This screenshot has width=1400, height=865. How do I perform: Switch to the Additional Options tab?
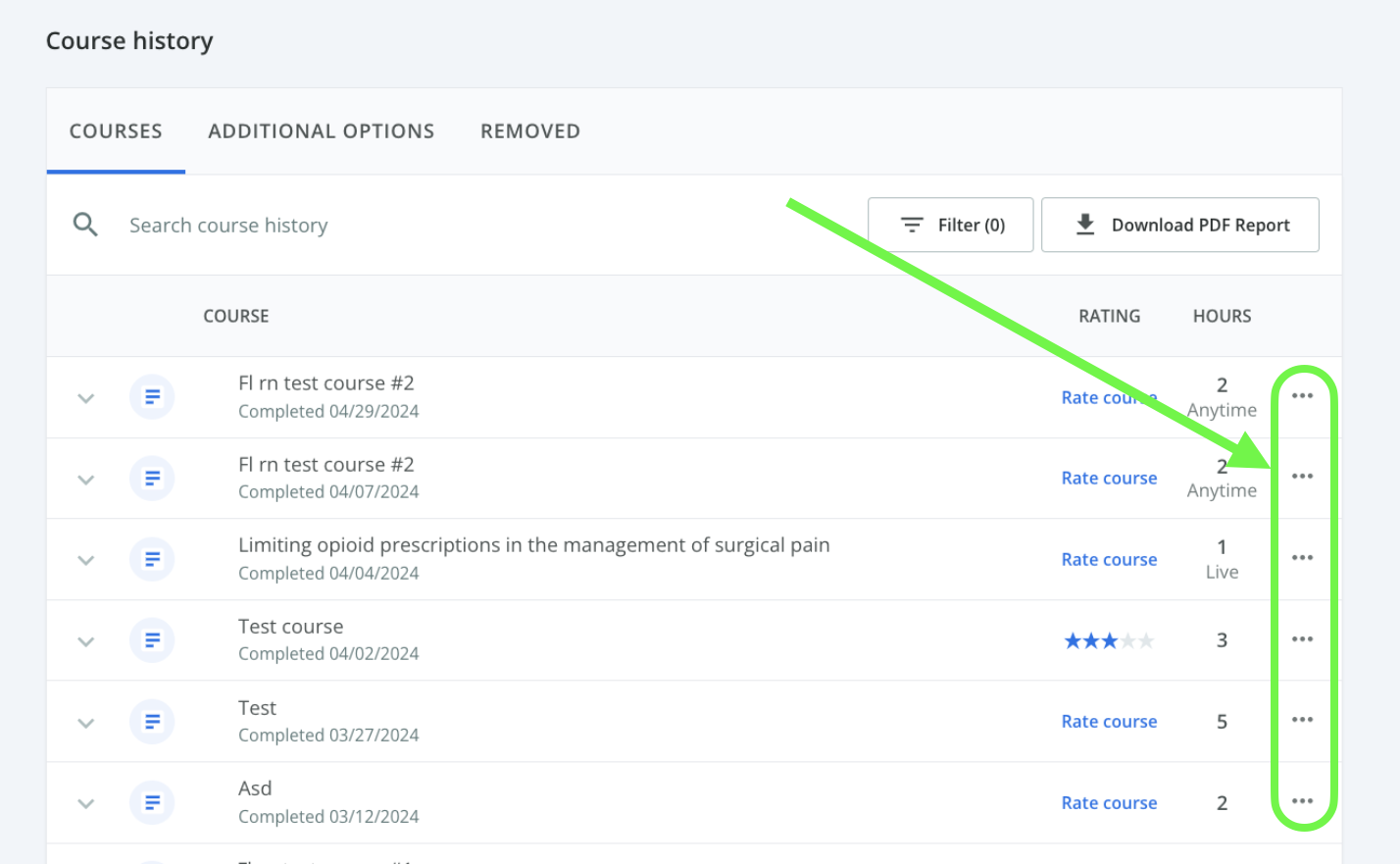[x=321, y=131]
